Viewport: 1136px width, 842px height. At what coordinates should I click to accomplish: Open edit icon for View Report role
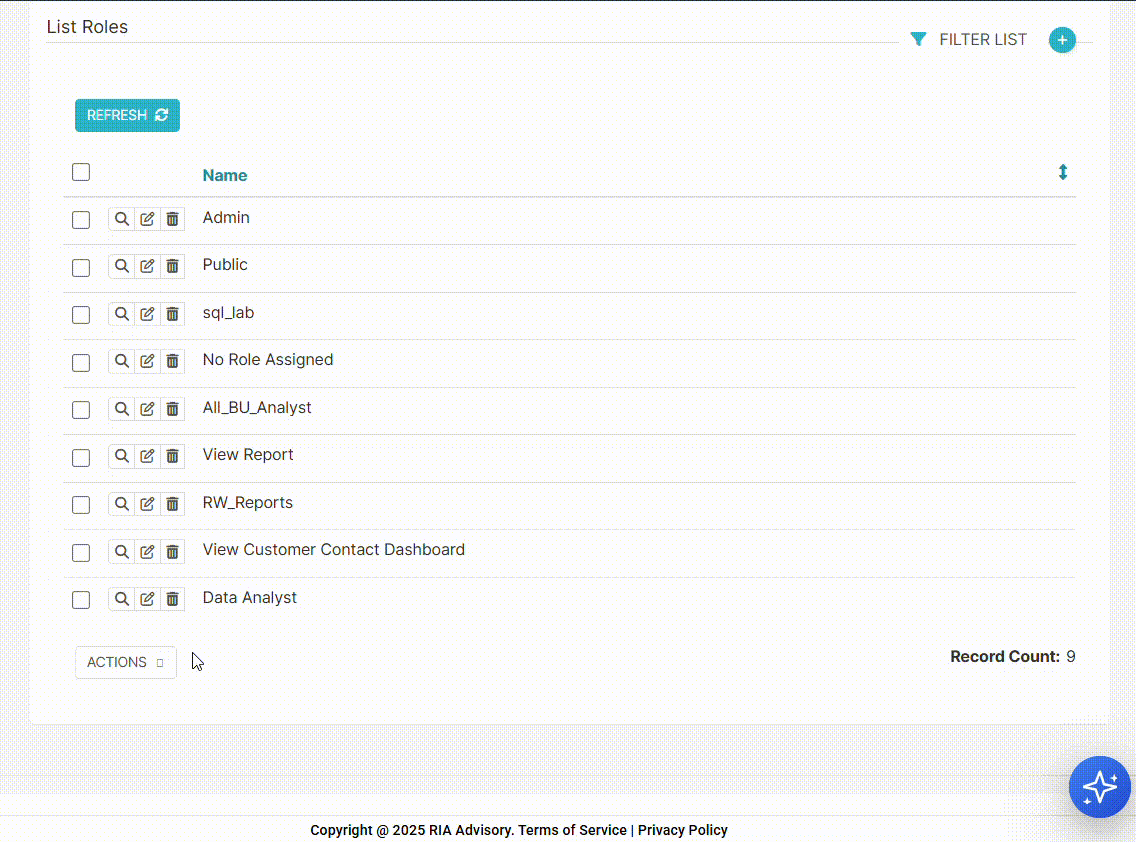tap(147, 456)
